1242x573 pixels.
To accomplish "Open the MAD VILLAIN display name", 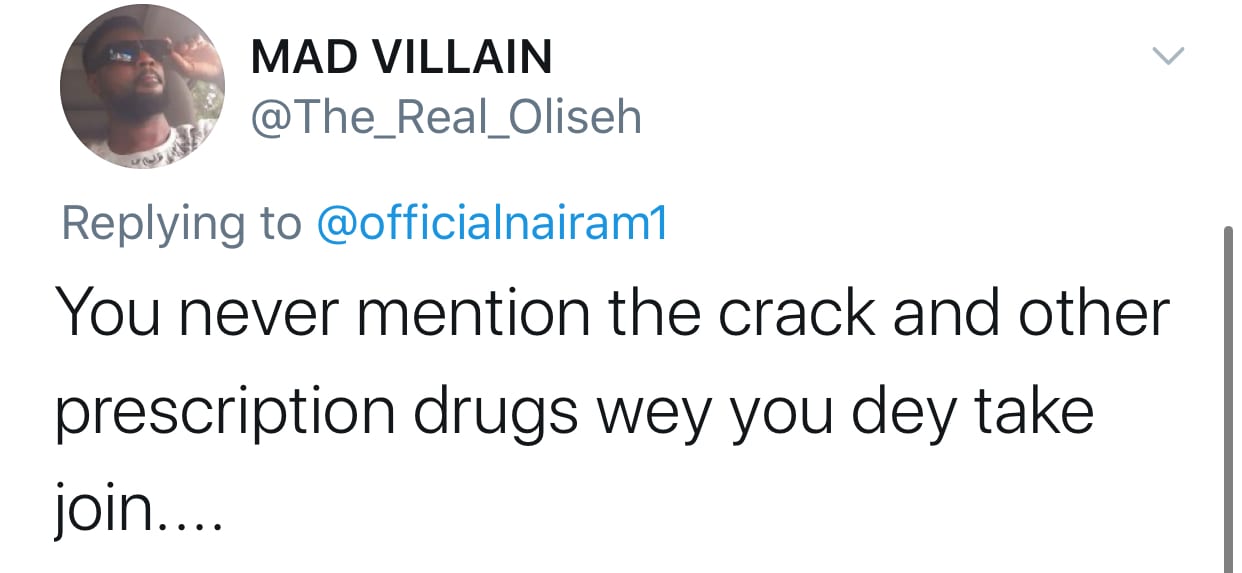I will coord(401,57).
